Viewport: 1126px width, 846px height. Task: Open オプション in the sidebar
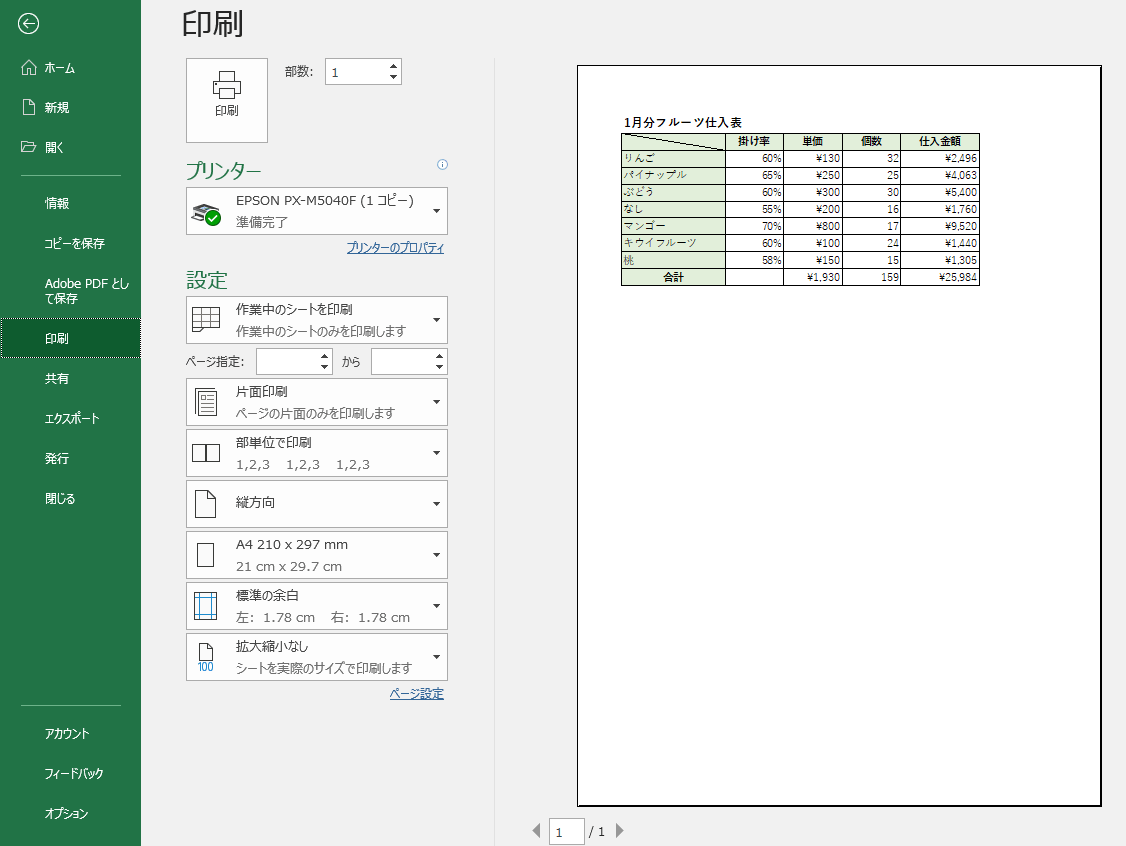tap(70, 813)
